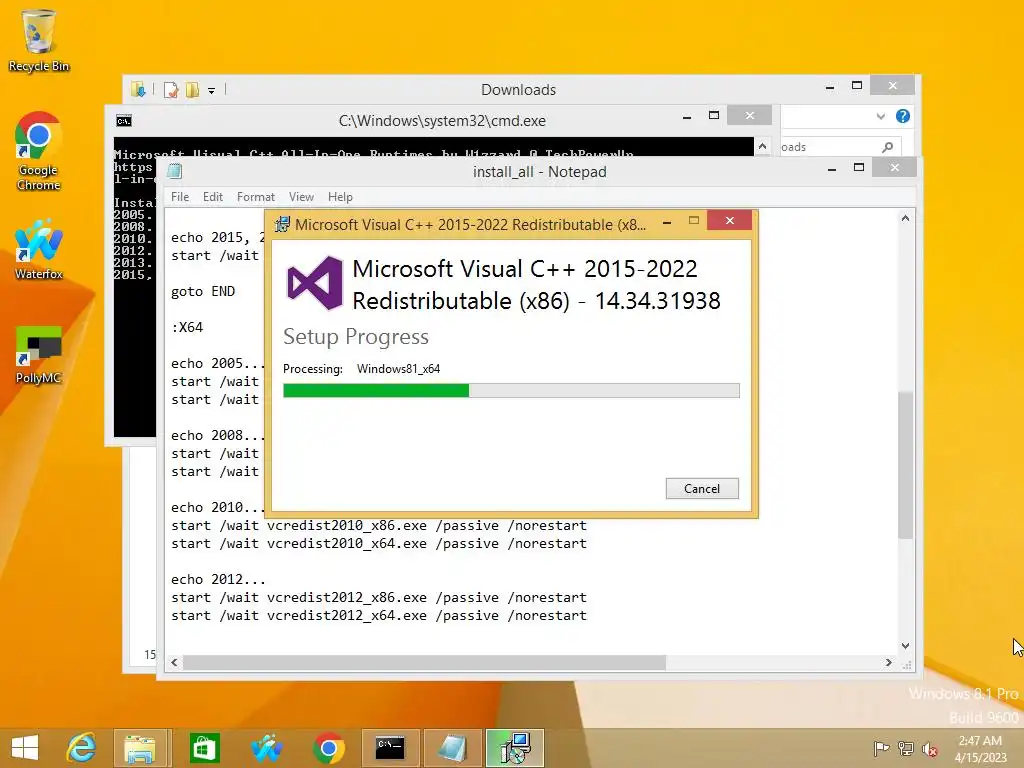This screenshot has width=1024, height=768.
Task: Click Notepad horizontal scrollbar right arrow
Action: (888, 662)
